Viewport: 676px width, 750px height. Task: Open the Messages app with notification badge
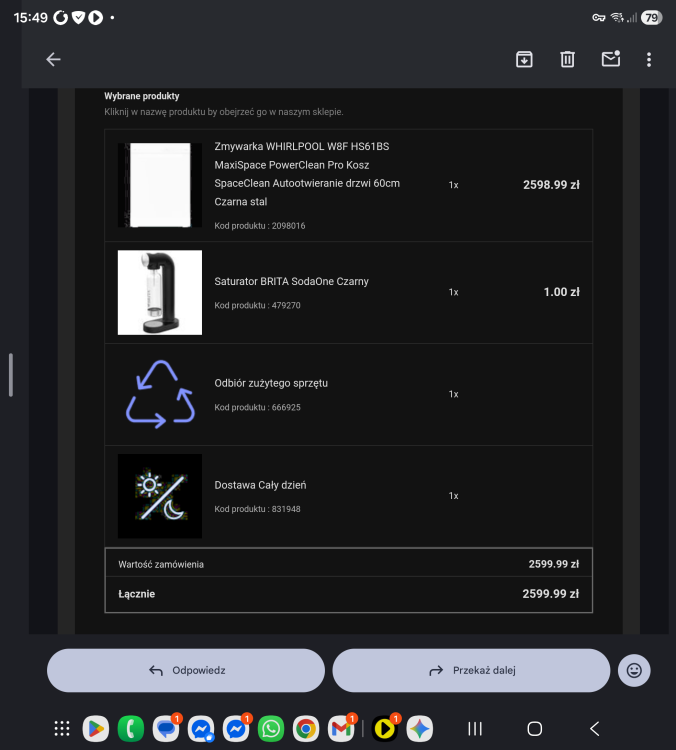(x=166, y=728)
